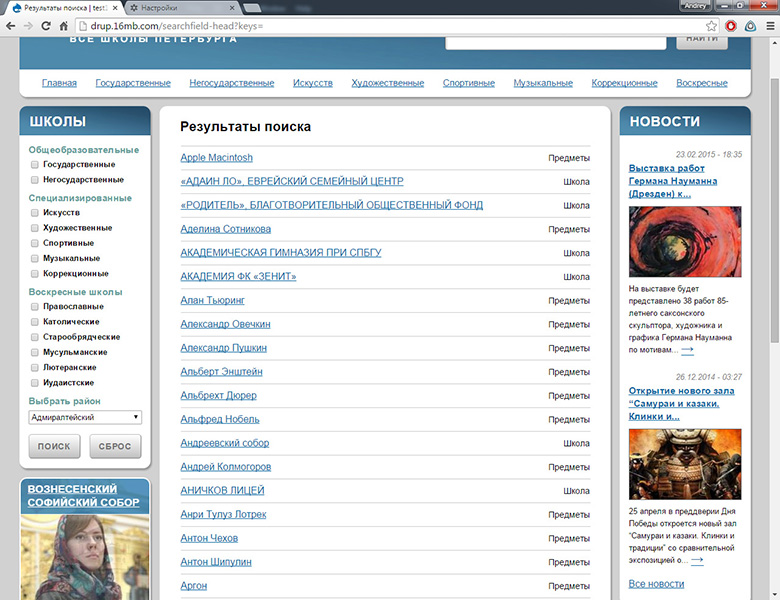Bookmark page with star icon
This screenshot has height=600, width=780.
[x=711, y=26]
